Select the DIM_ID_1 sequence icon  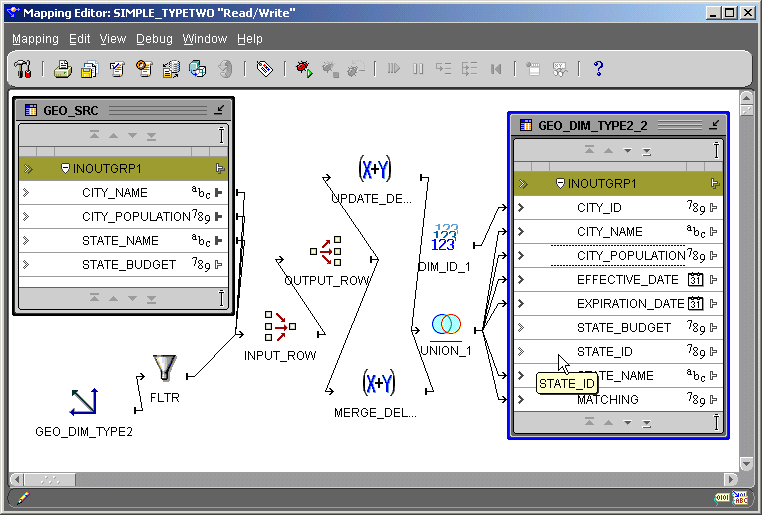[x=445, y=238]
